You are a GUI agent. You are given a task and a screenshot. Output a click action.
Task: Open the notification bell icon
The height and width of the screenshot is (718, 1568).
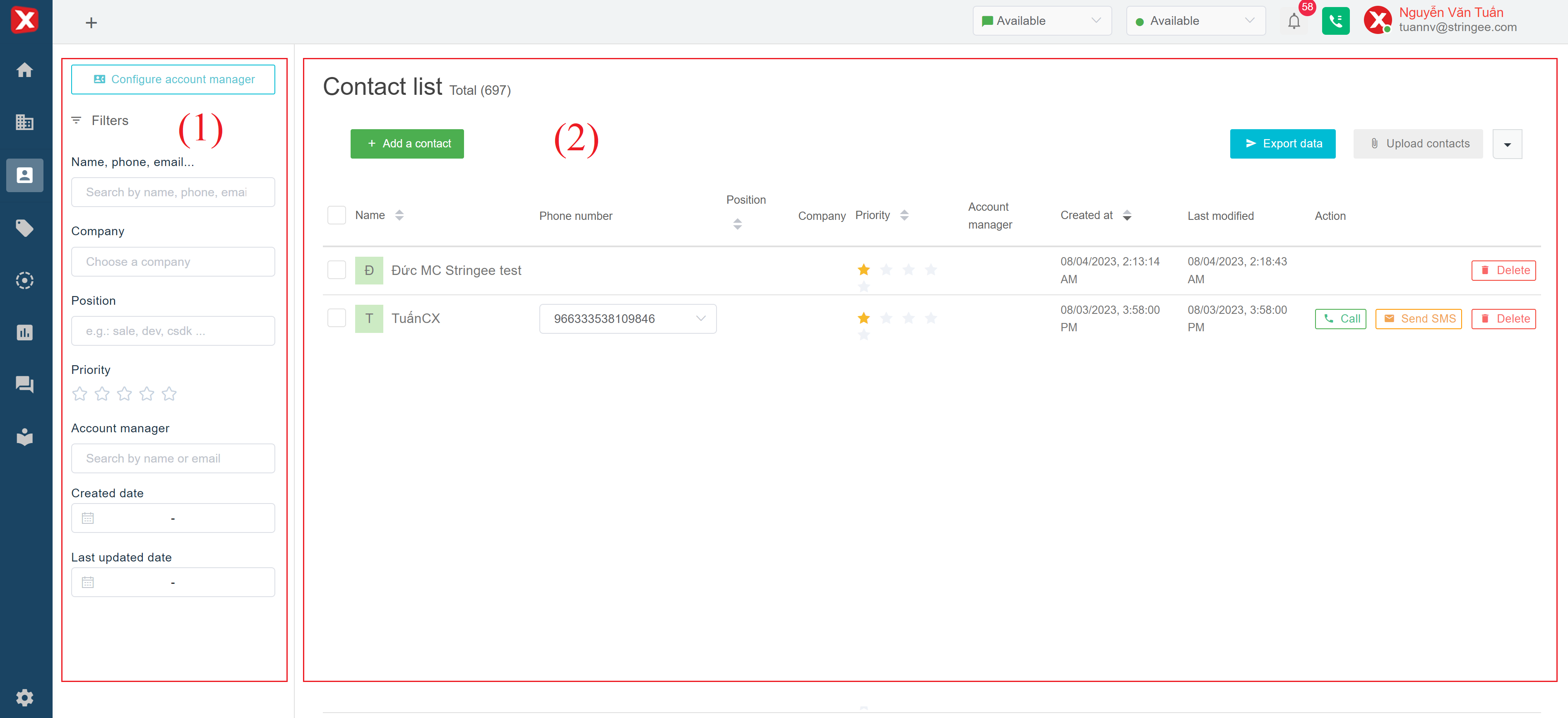coord(1294,21)
